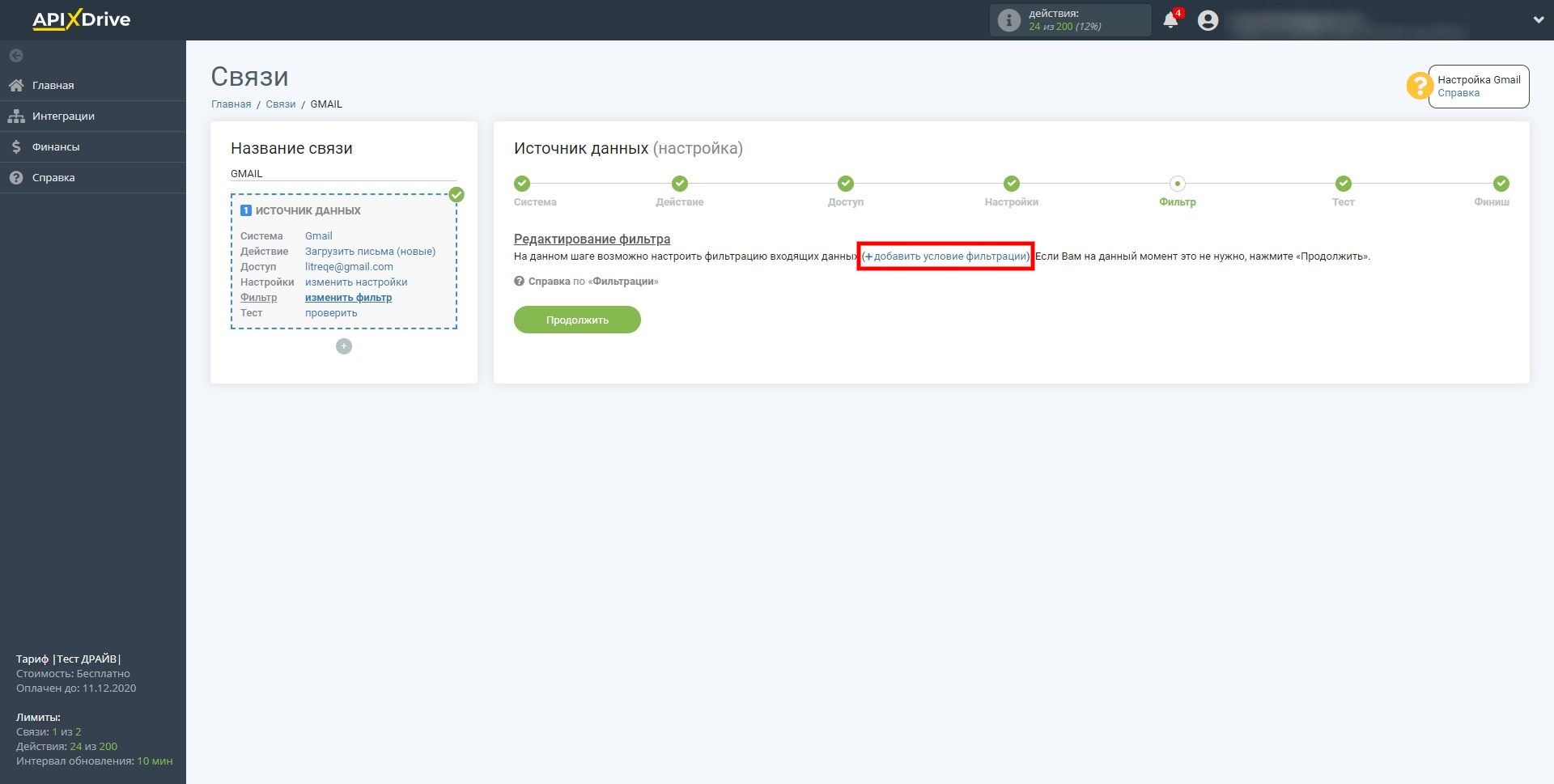Click the info icon in actions counter

pos(1008,20)
